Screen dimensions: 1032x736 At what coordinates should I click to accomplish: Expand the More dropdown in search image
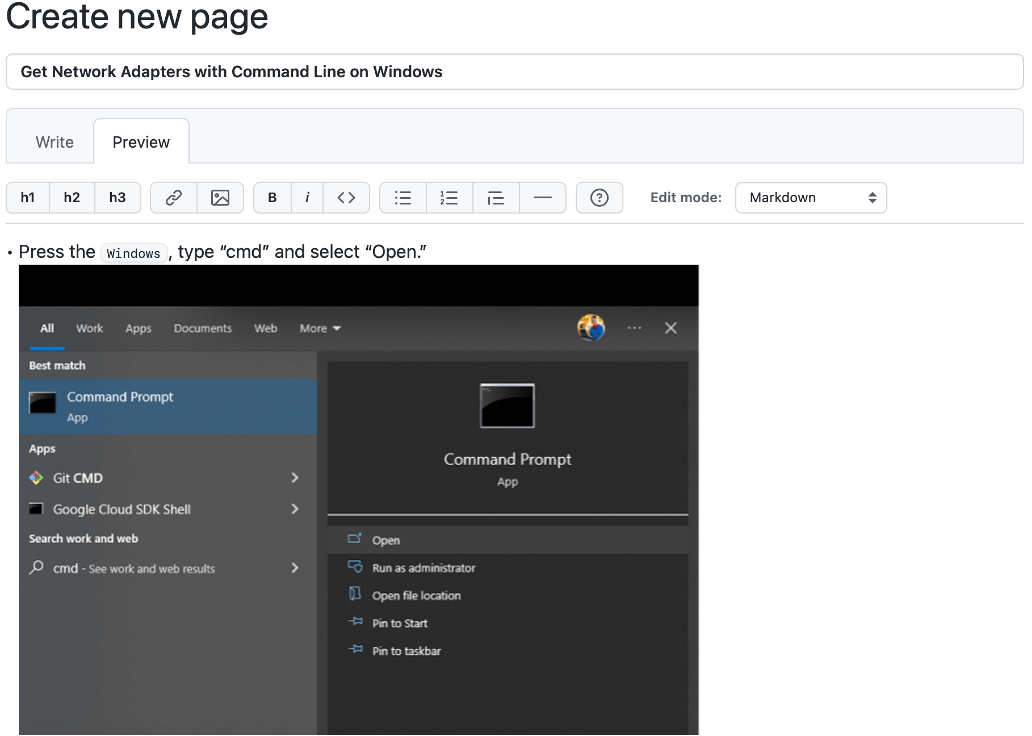(320, 328)
